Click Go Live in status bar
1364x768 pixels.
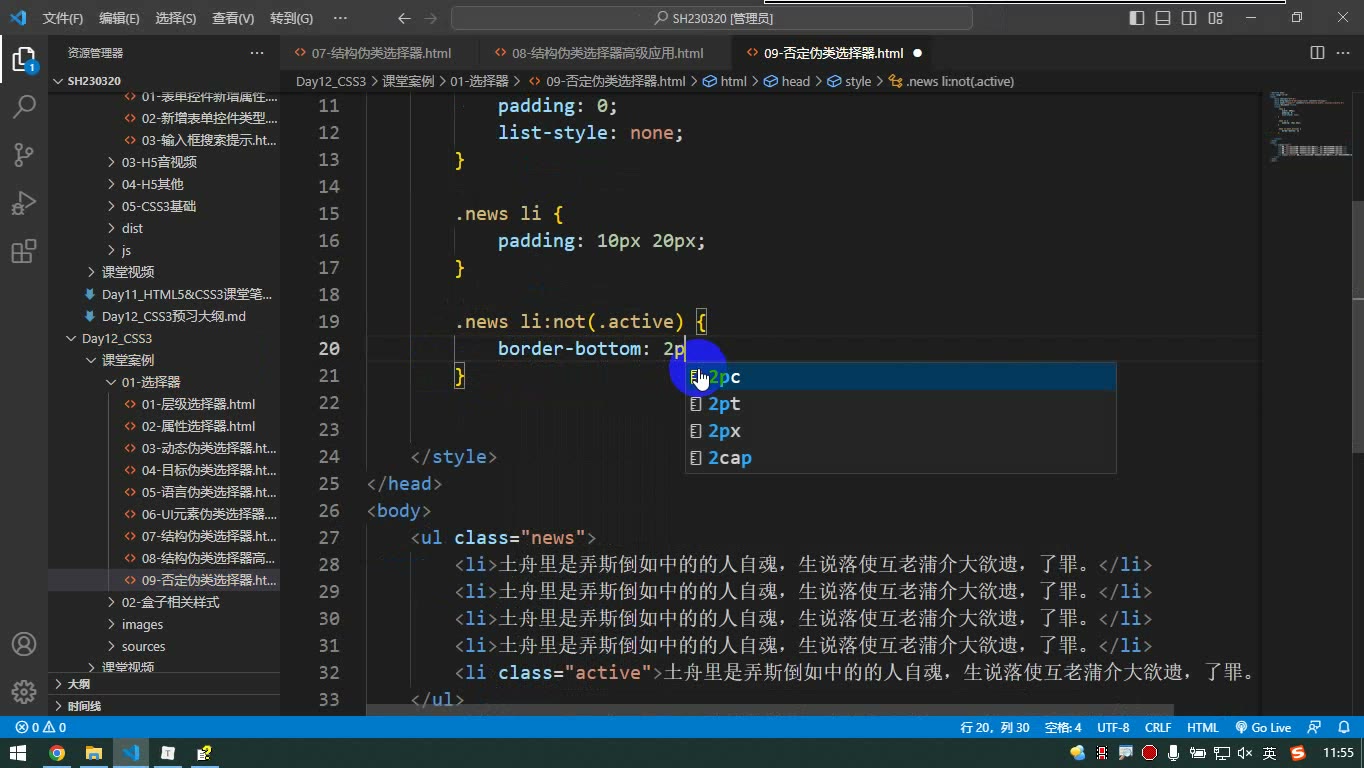coord(1263,728)
